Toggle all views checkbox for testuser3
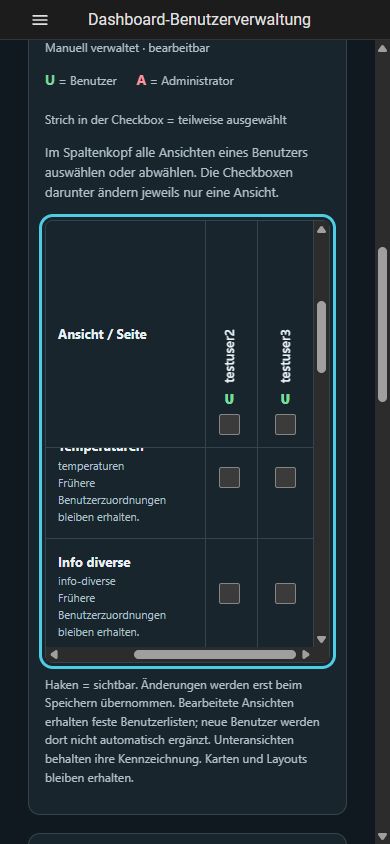Image resolution: width=390 pixels, height=844 pixels. click(x=285, y=425)
